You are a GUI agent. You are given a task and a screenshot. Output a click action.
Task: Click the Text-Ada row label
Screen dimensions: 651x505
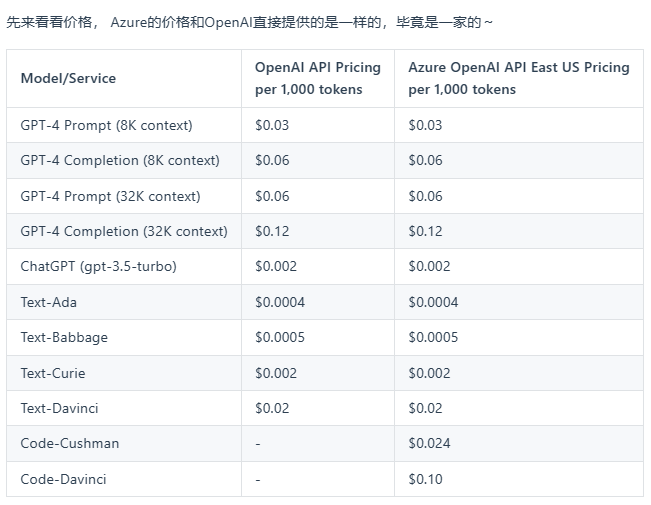(48, 301)
